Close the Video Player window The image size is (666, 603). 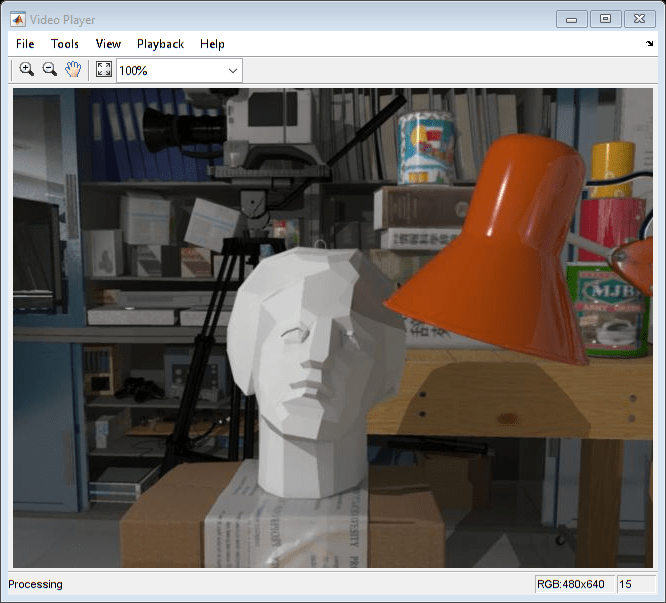click(639, 19)
